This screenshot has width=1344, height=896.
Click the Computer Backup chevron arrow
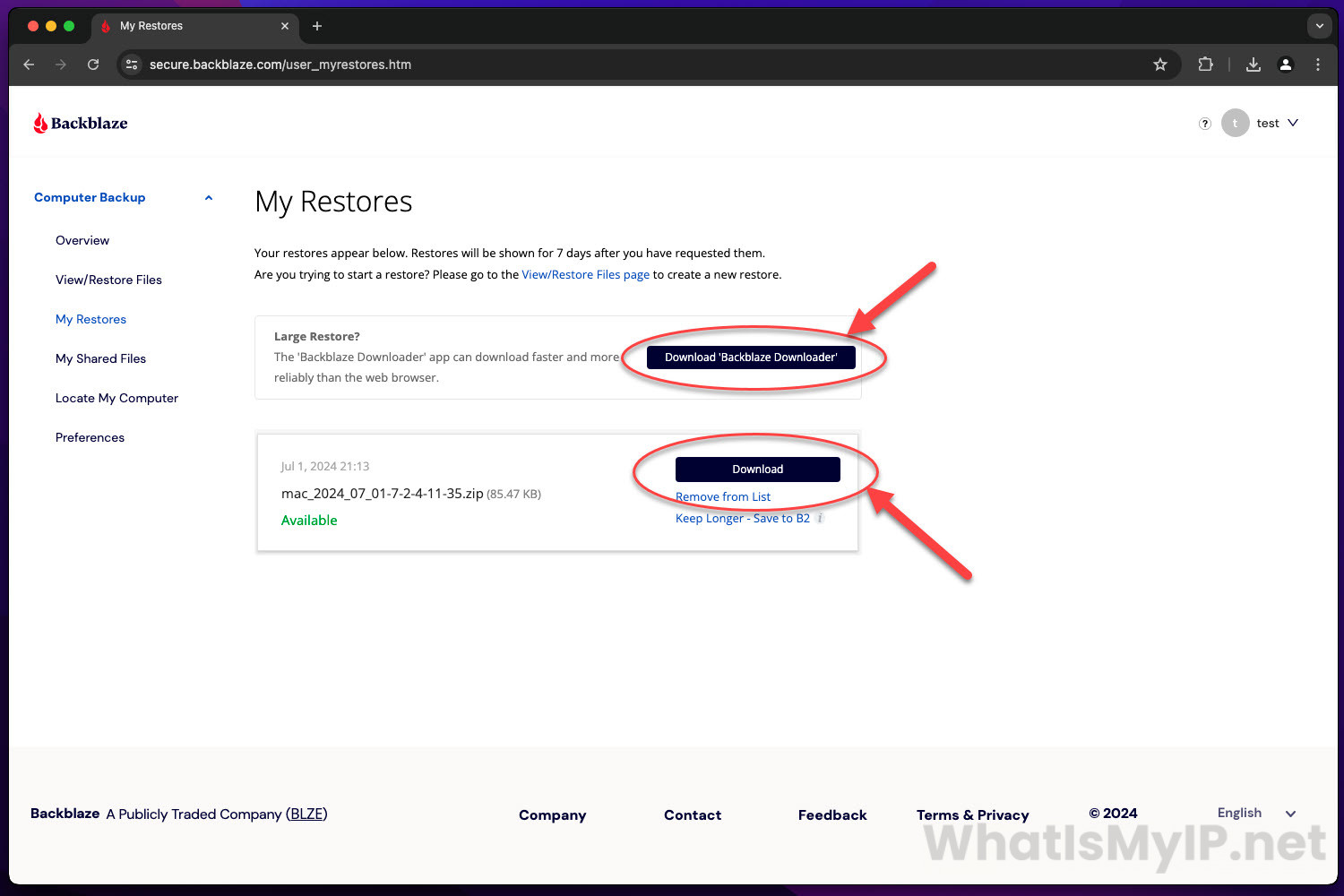coord(209,198)
